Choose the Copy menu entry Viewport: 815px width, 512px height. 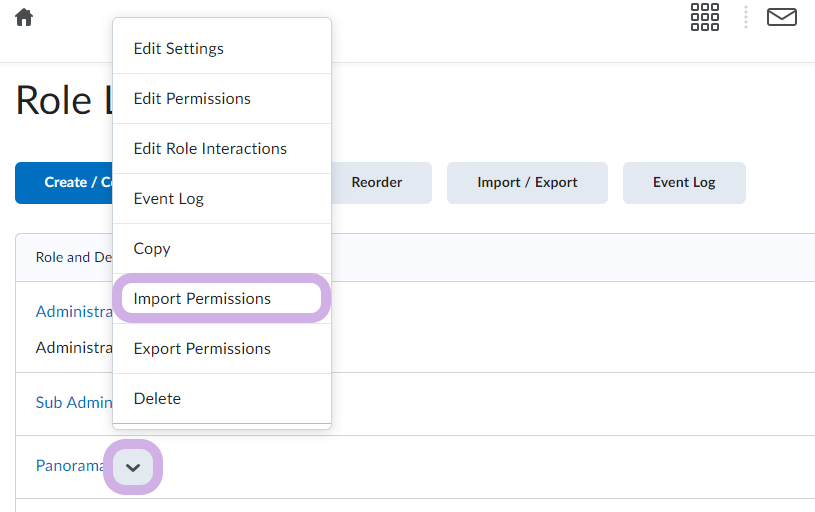pyautogui.click(x=152, y=248)
